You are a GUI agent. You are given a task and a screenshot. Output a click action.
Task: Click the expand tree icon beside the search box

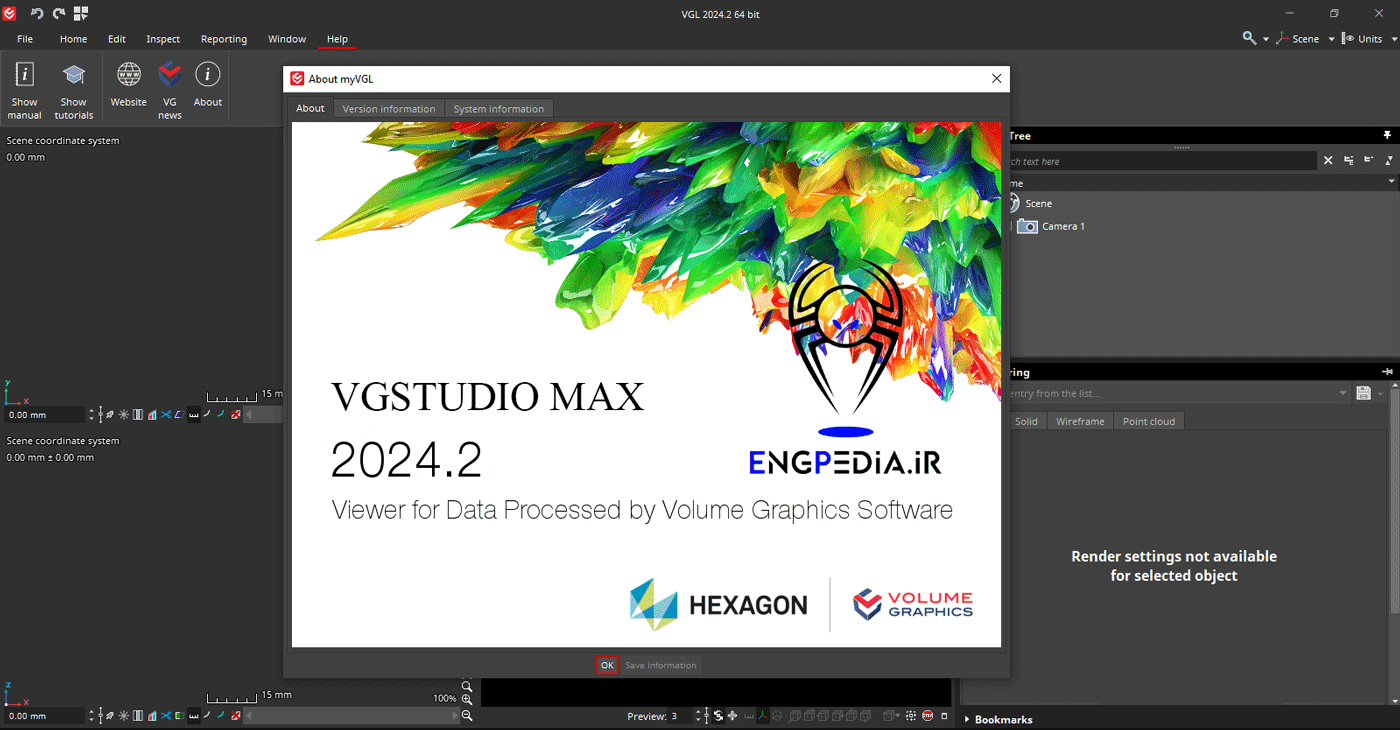(x=1349, y=160)
